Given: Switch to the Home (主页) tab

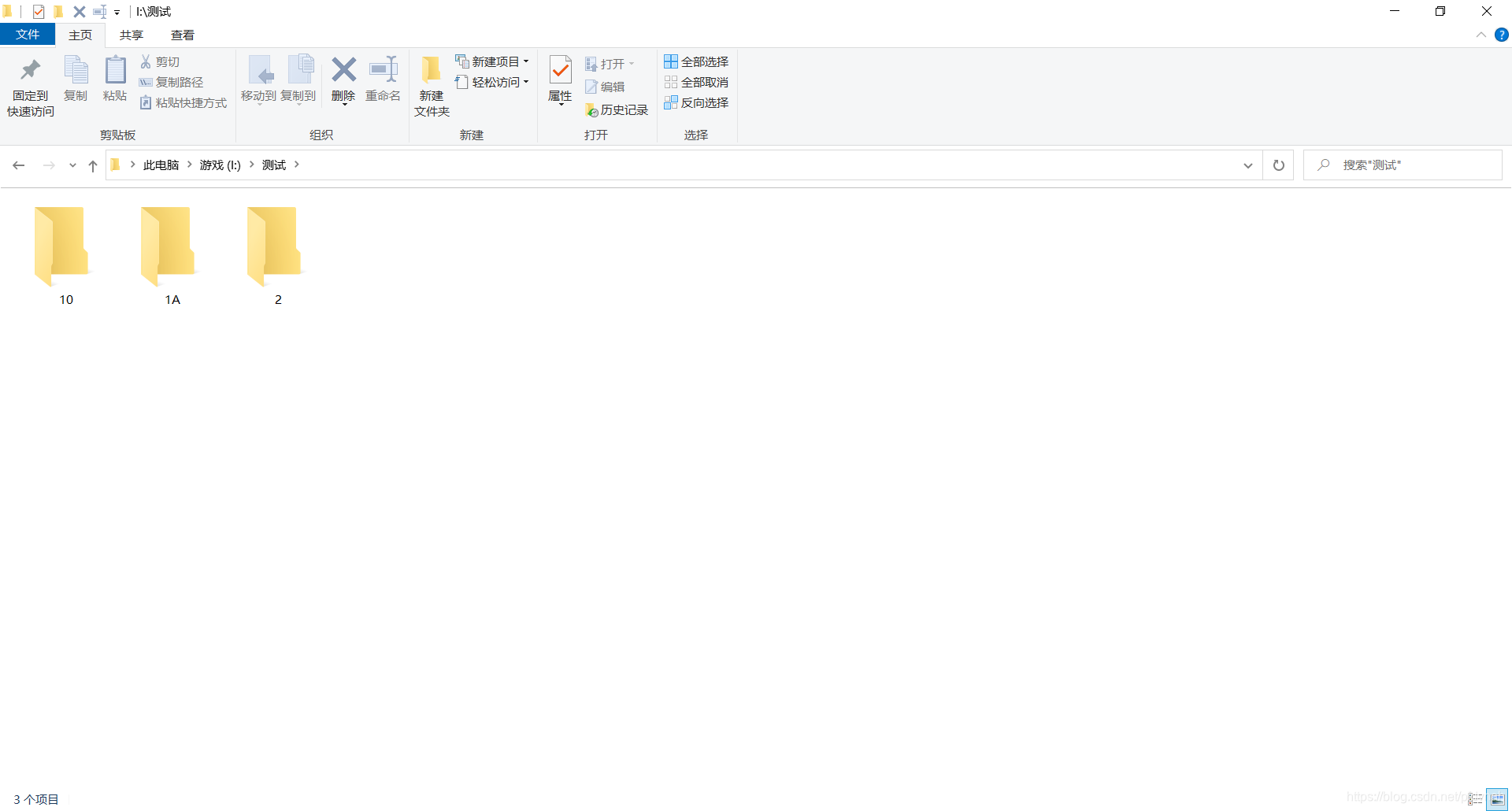Looking at the screenshot, I should tap(80, 35).
